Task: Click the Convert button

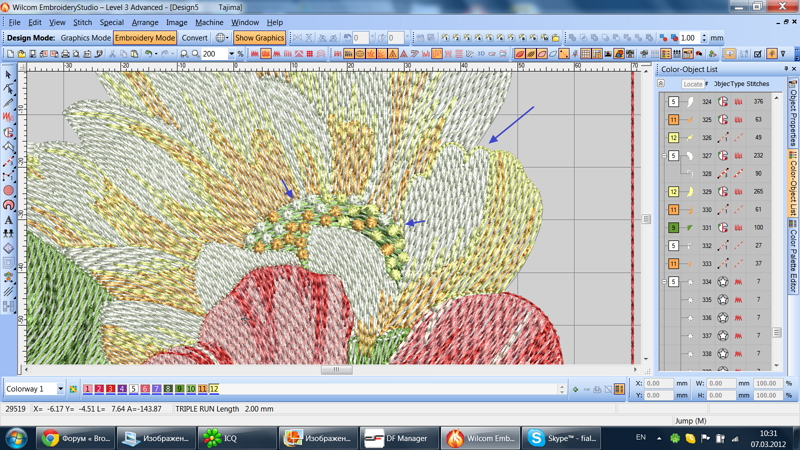Action: click(x=194, y=38)
